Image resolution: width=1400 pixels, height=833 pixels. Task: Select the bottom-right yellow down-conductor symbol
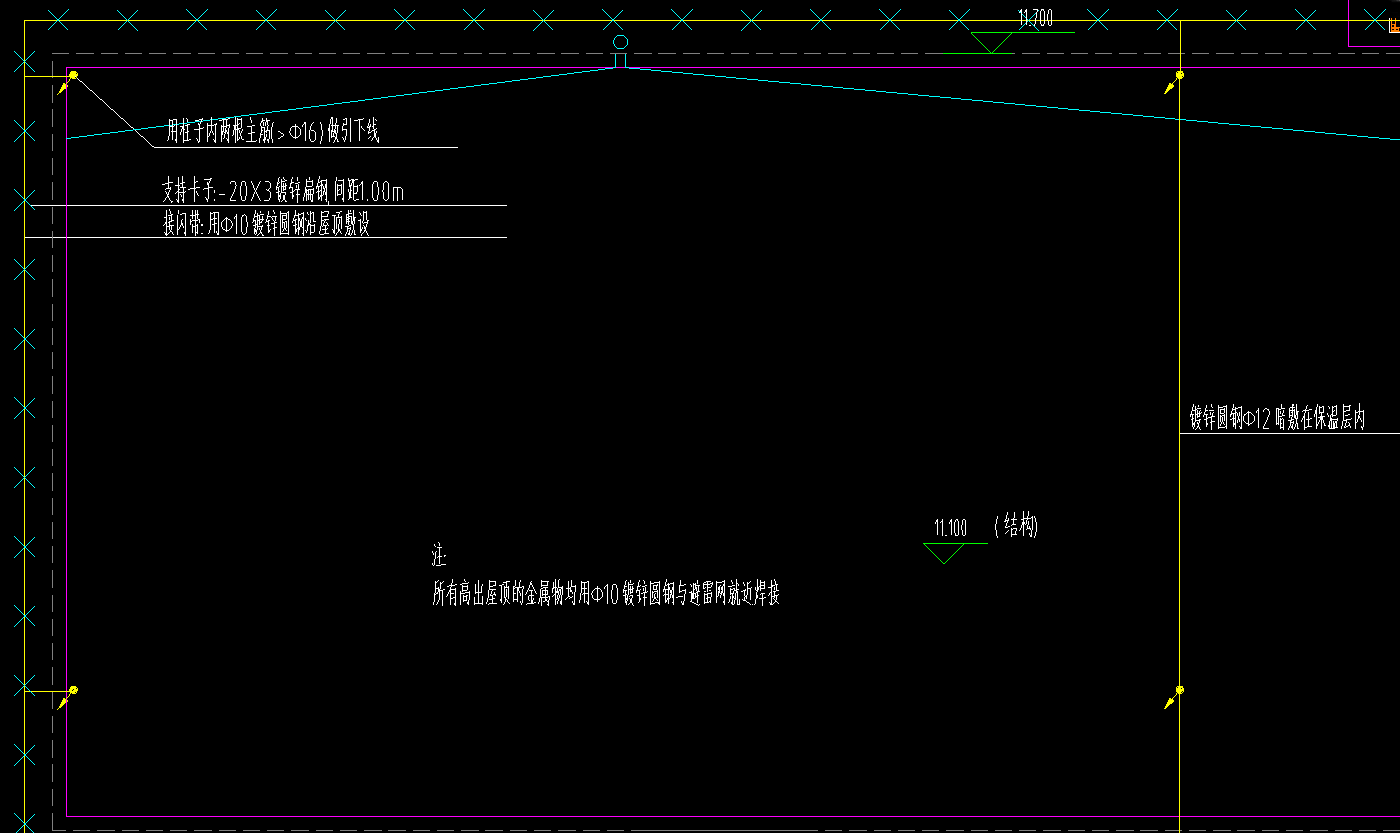(x=1175, y=697)
